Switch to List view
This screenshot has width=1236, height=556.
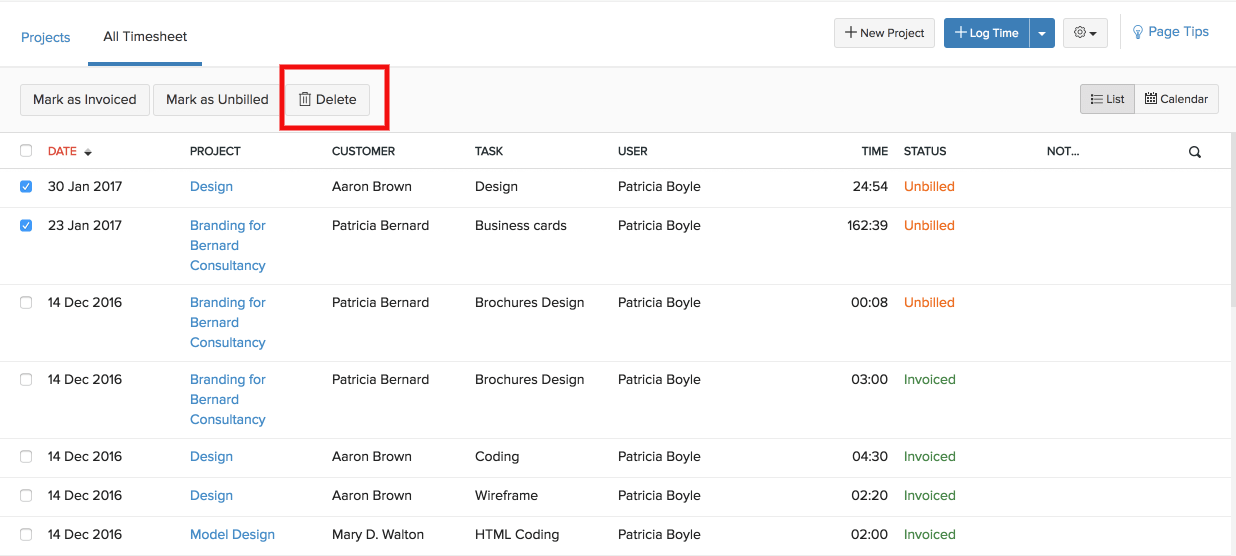tap(1107, 99)
